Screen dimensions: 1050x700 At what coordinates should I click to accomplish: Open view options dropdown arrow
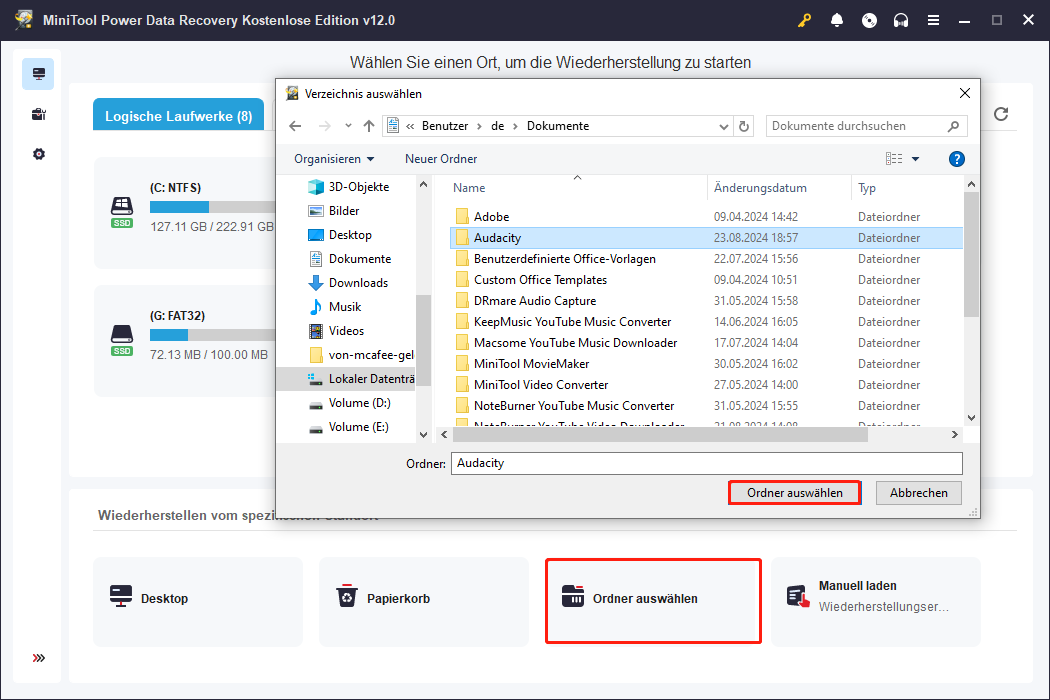pos(915,159)
